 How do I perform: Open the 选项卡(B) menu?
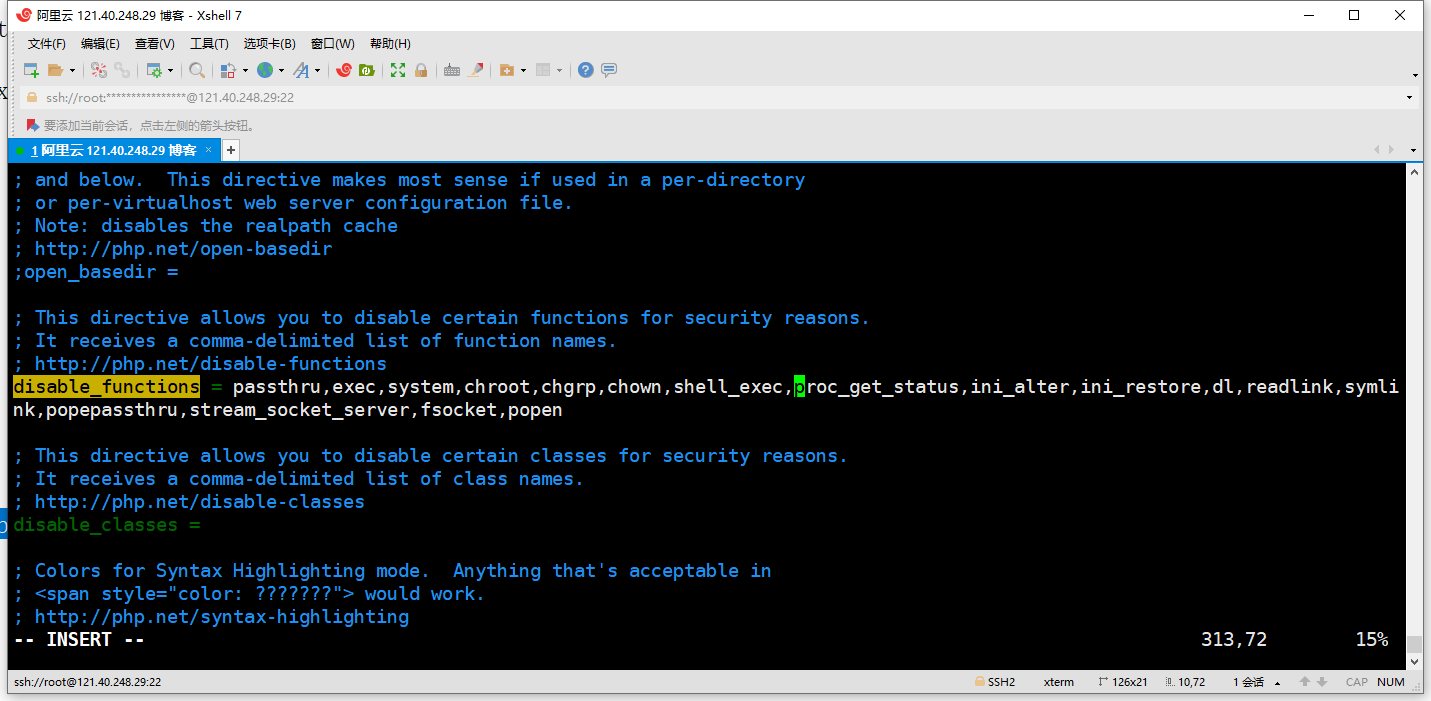[270, 44]
